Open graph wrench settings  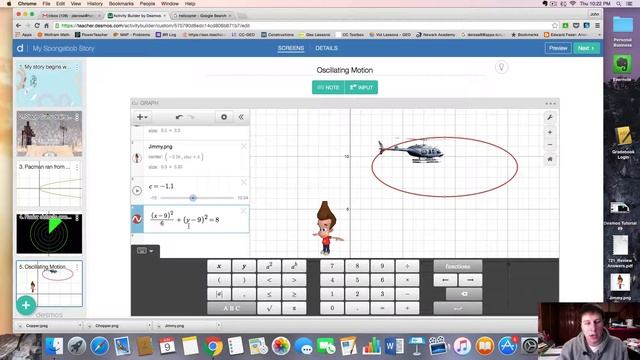(550, 118)
